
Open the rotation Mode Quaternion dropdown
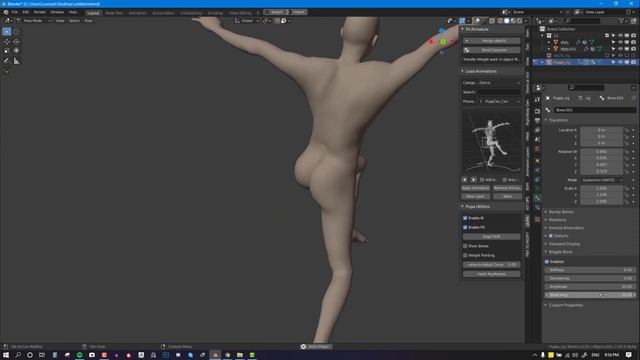point(601,180)
